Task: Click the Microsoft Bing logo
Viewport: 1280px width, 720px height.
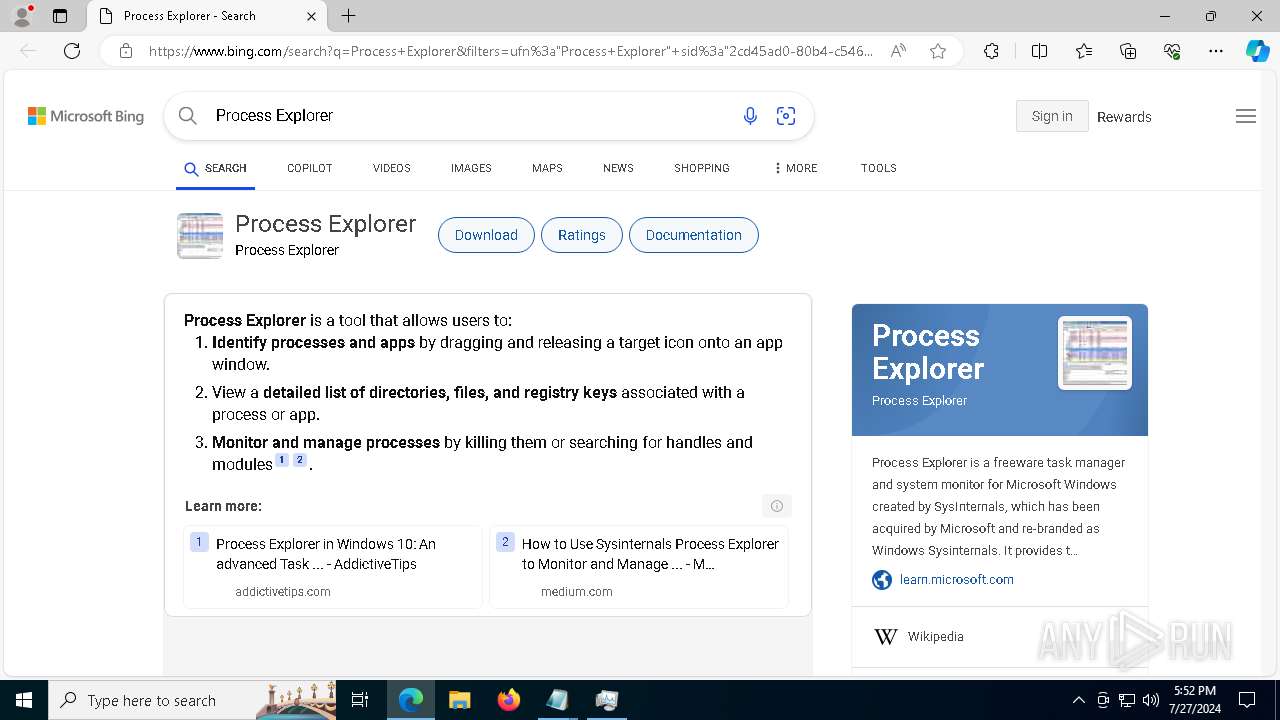Action: click(x=86, y=116)
